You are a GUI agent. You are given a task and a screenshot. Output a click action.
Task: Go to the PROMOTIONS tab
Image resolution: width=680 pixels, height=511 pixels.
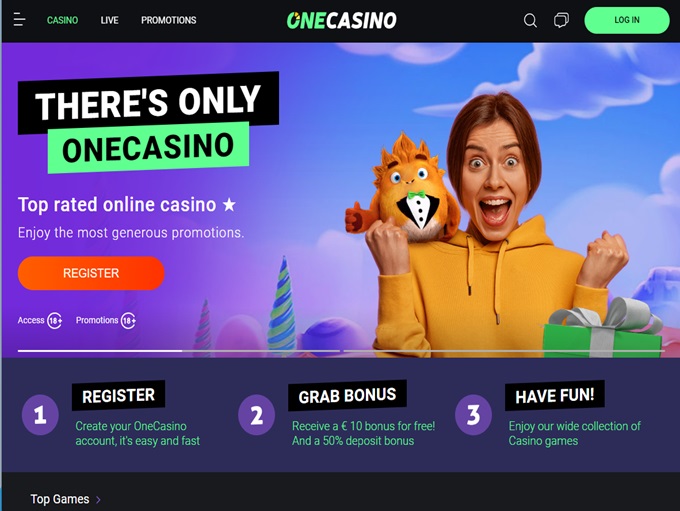(x=169, y=20)
